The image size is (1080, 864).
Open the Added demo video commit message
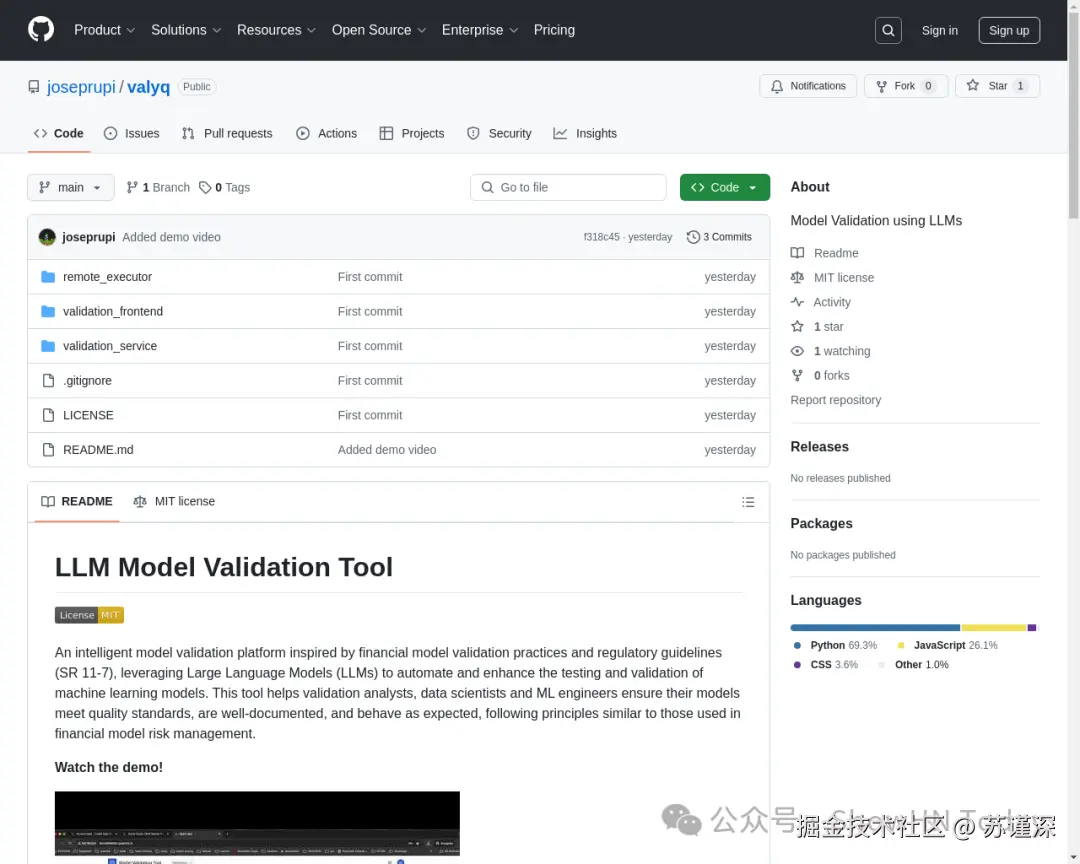[x=172, y=237]
